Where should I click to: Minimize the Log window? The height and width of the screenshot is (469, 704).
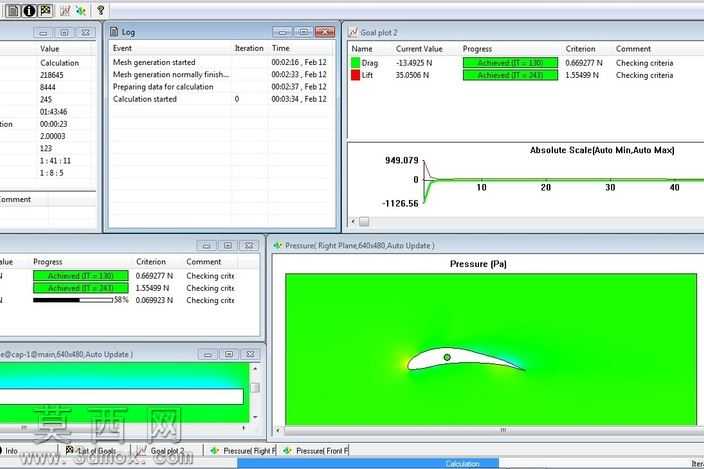coord(282,32)
